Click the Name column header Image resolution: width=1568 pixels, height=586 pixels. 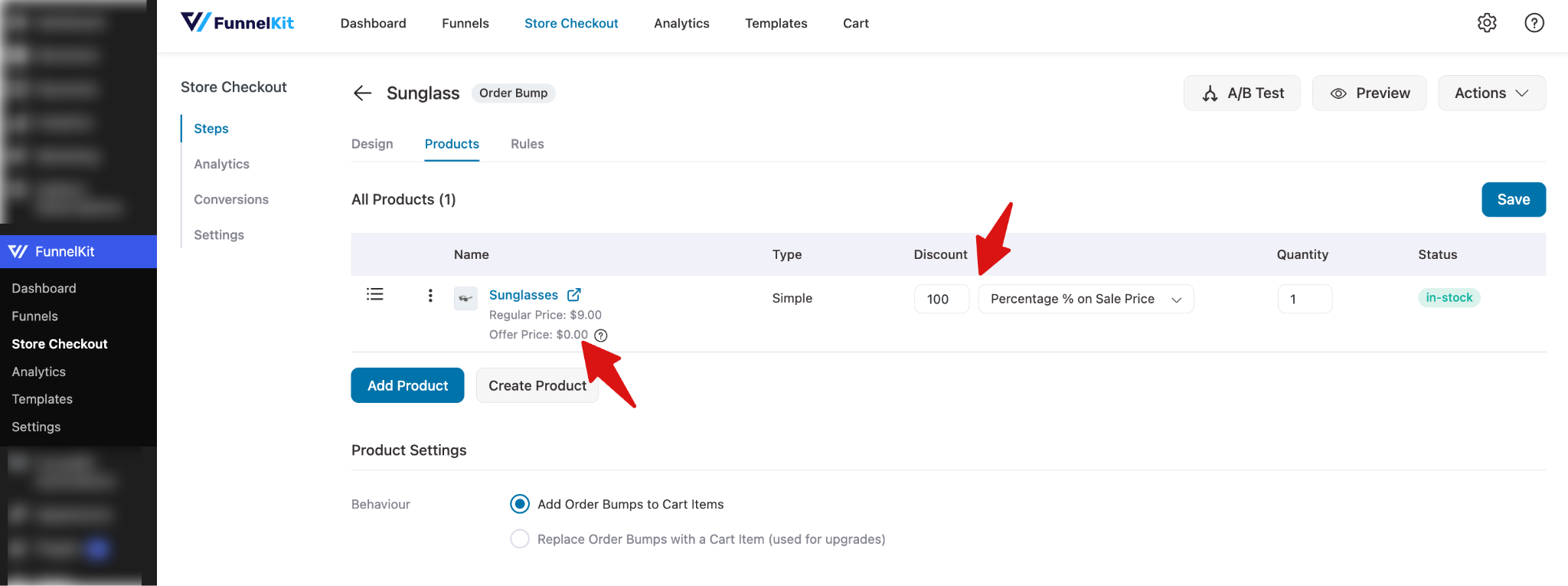click(x=471, y=254)
